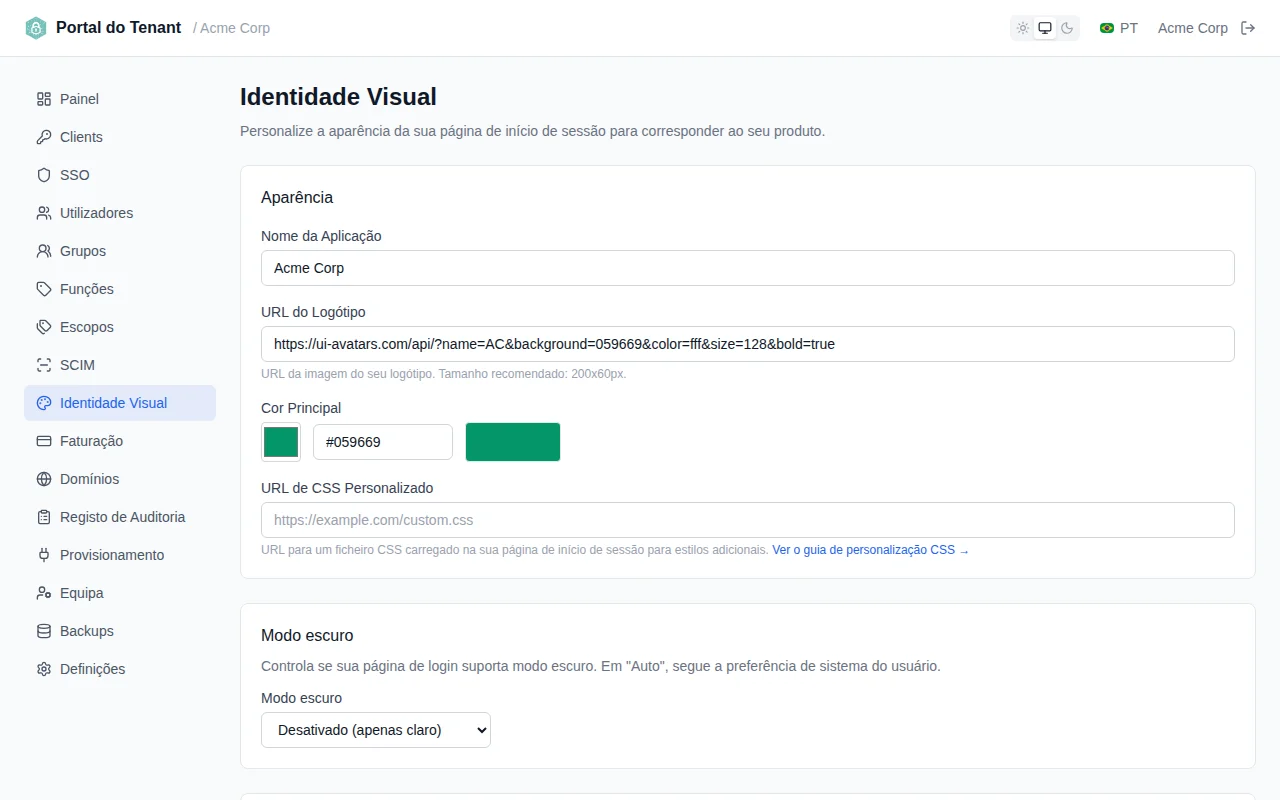Open the Definições menu item

tap(120, 669)
